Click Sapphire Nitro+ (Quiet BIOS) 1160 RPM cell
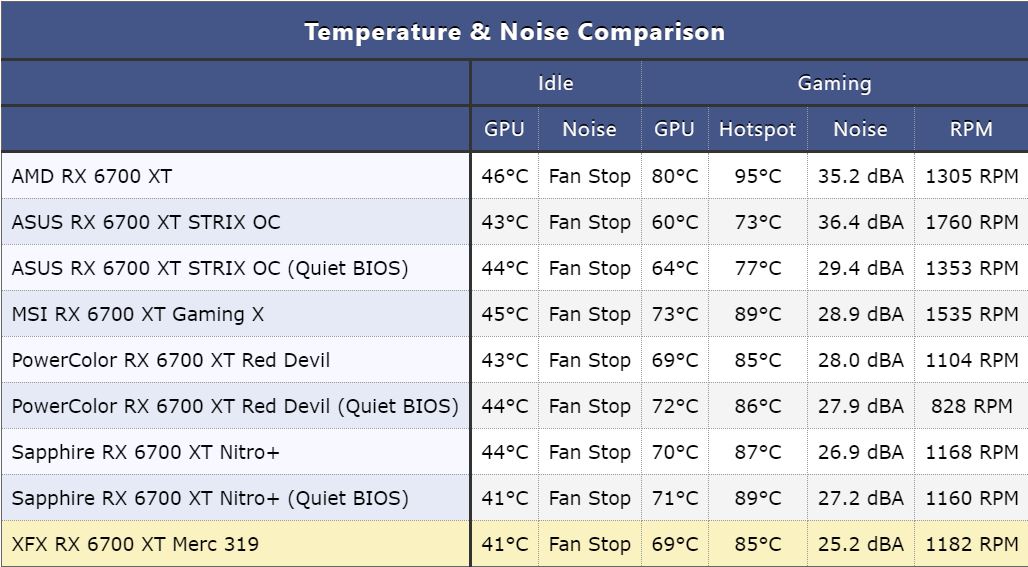This screenshot has width=1028, height=567. tap(972, 498)
